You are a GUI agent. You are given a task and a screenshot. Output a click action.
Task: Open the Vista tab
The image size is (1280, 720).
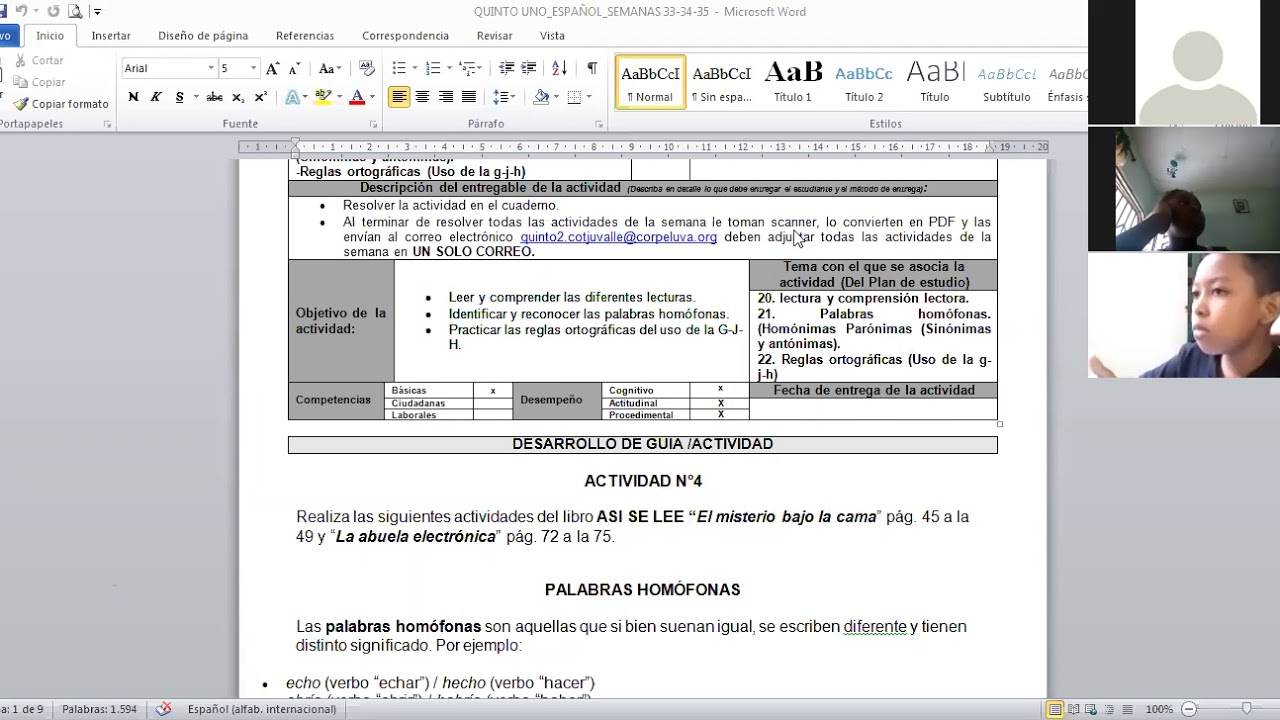pos(552,36)
